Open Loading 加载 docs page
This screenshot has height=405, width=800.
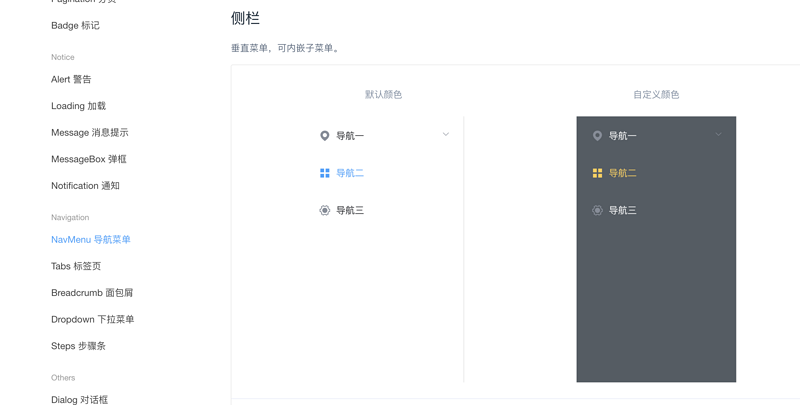(79, 106)
